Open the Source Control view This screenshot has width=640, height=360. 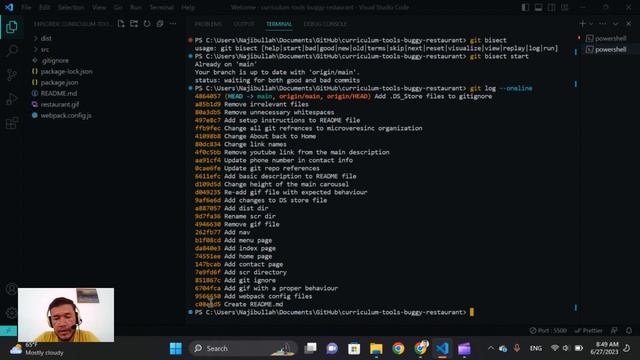(11, 75)
